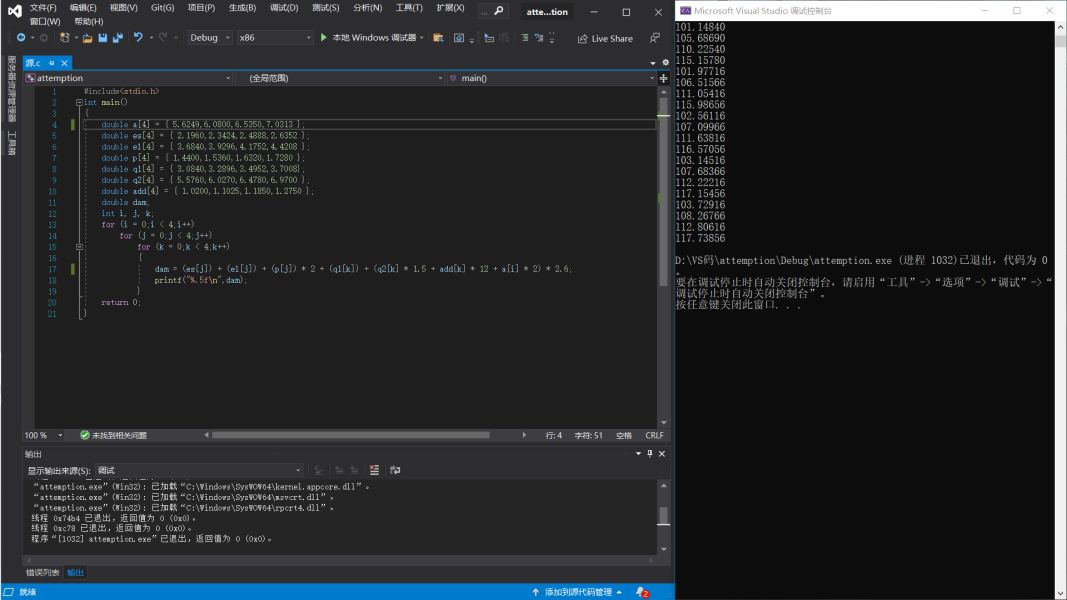Undo the last edit via undo arrow
Image resolution: width=1067 pixels, height=600 pixels.
(138, 37)
